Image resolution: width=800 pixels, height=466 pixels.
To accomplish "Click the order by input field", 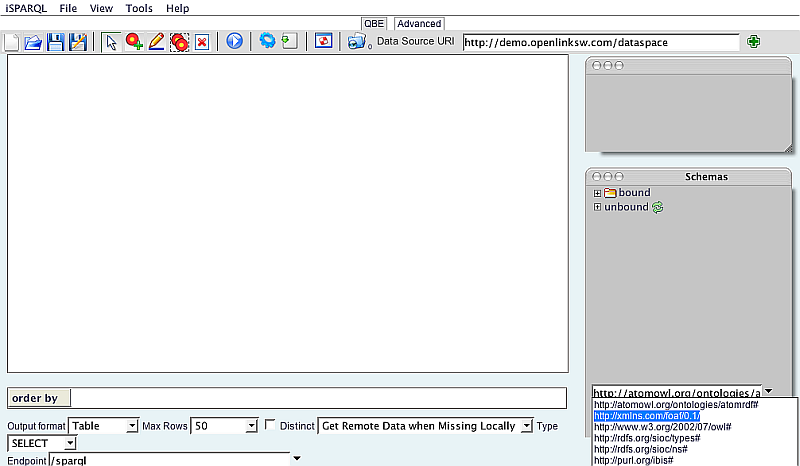I will [318, 398].
